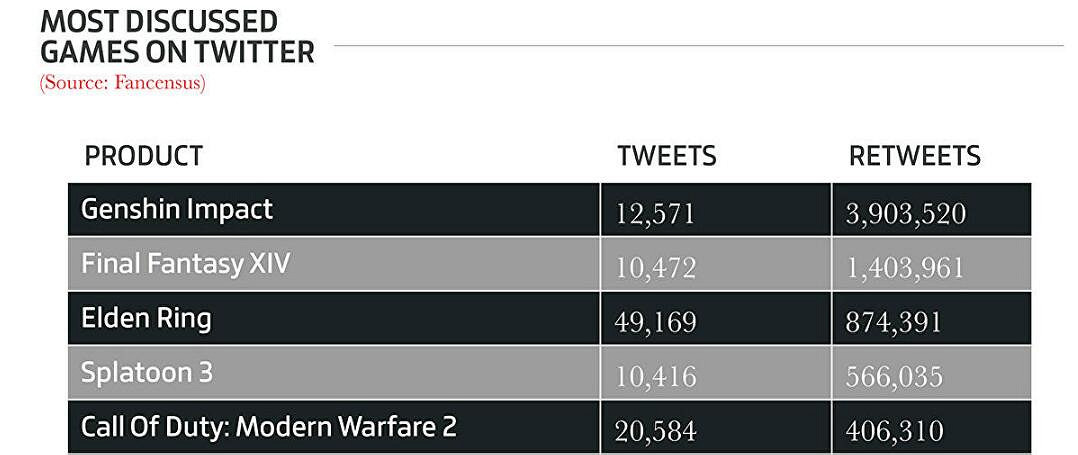Screen dimensions: 1078x455
Task: Click the PRODUCT column header
Action: [x=144, y=156]
